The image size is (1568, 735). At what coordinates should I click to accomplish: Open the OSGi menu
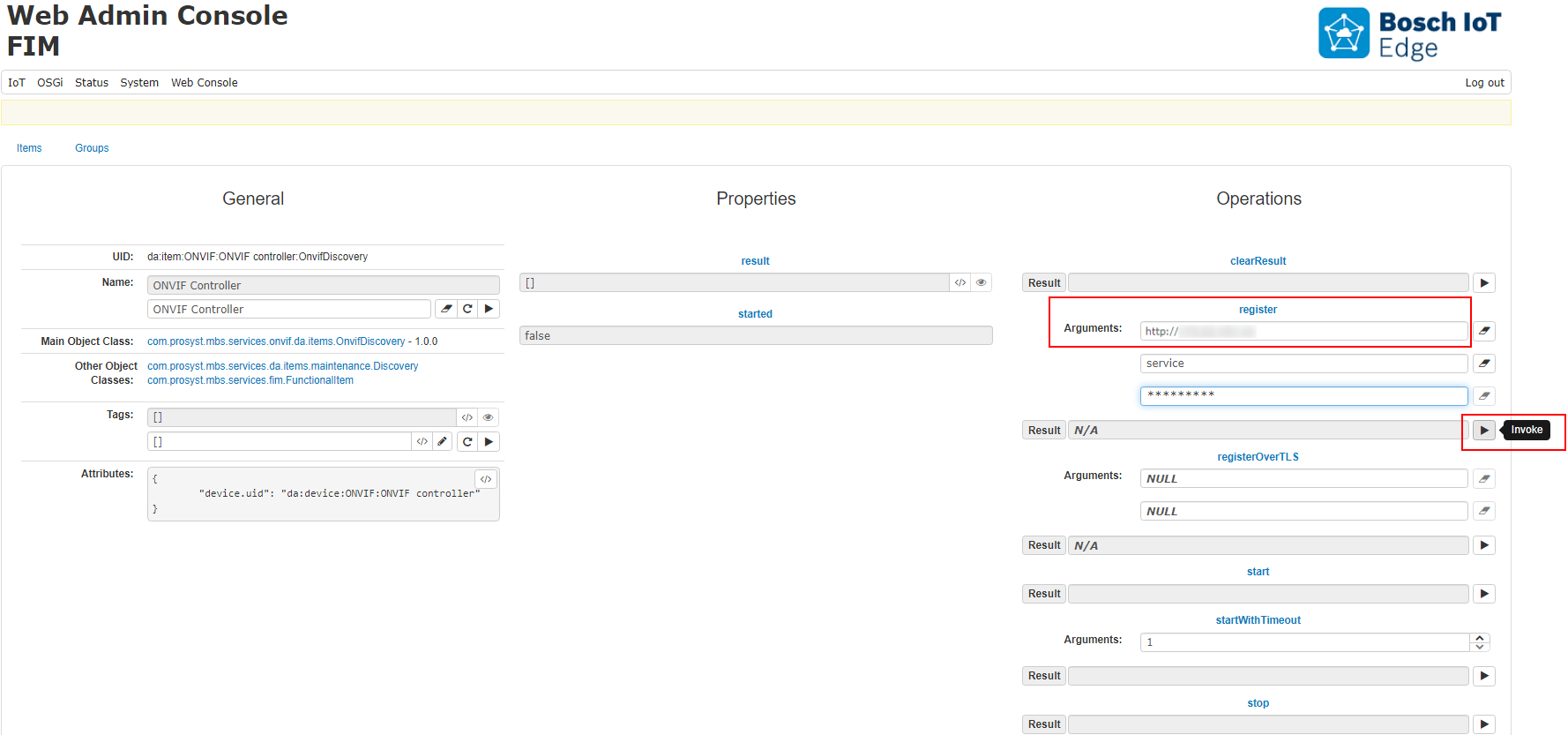[50, 82]
